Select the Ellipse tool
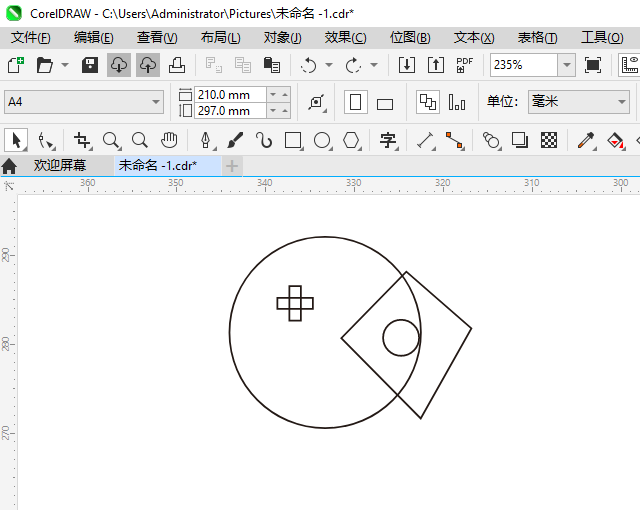 pyautogui.click(x=322, y=140)
